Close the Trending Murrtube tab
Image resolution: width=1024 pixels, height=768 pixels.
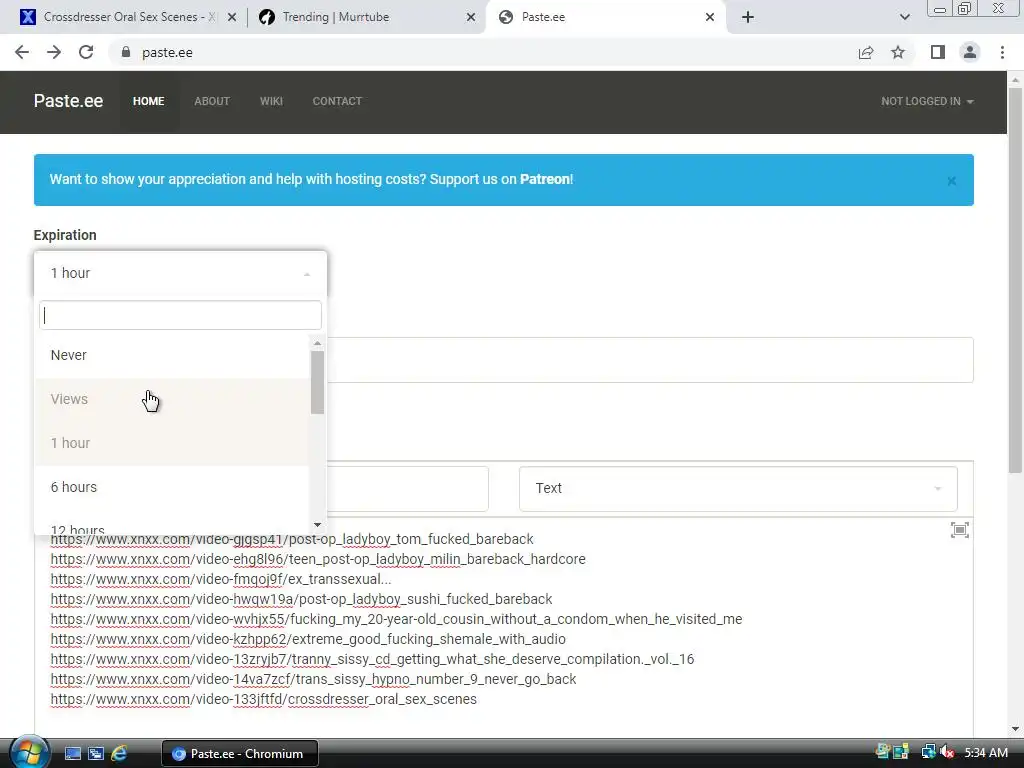pos(471,17)
